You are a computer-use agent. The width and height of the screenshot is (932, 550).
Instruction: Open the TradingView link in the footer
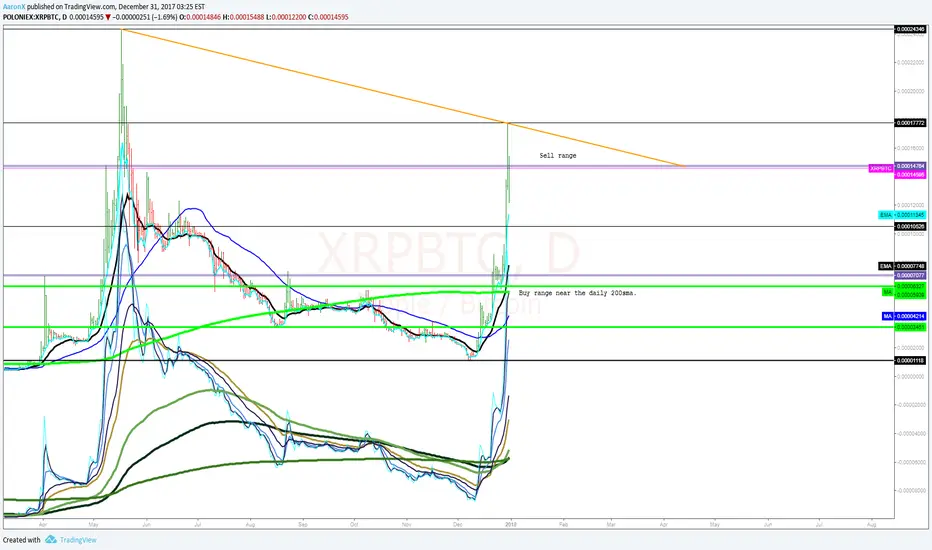78,540
